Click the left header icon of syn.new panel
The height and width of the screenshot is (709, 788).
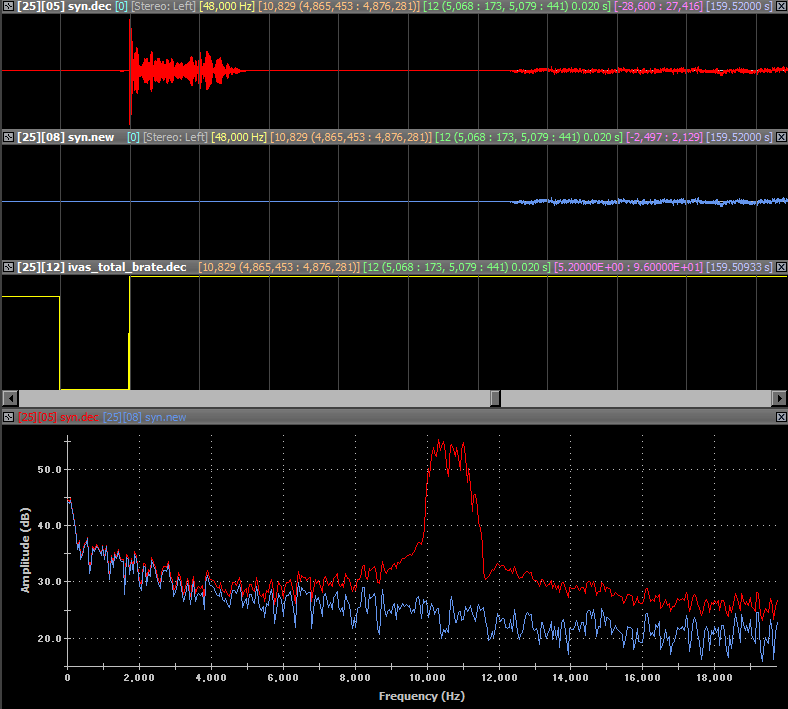point(8,137)
